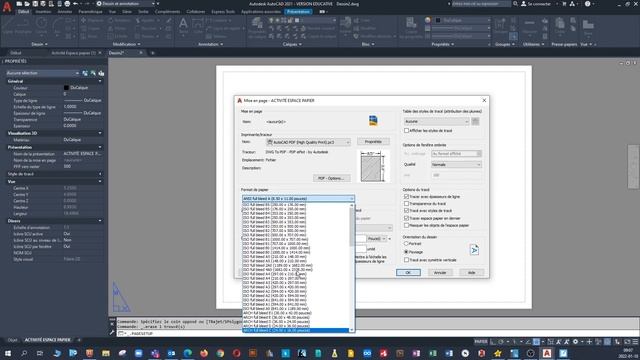Click the page setup DWG icon in dialog
Viewport: 640px width, 360px height.
pos(373,120)
